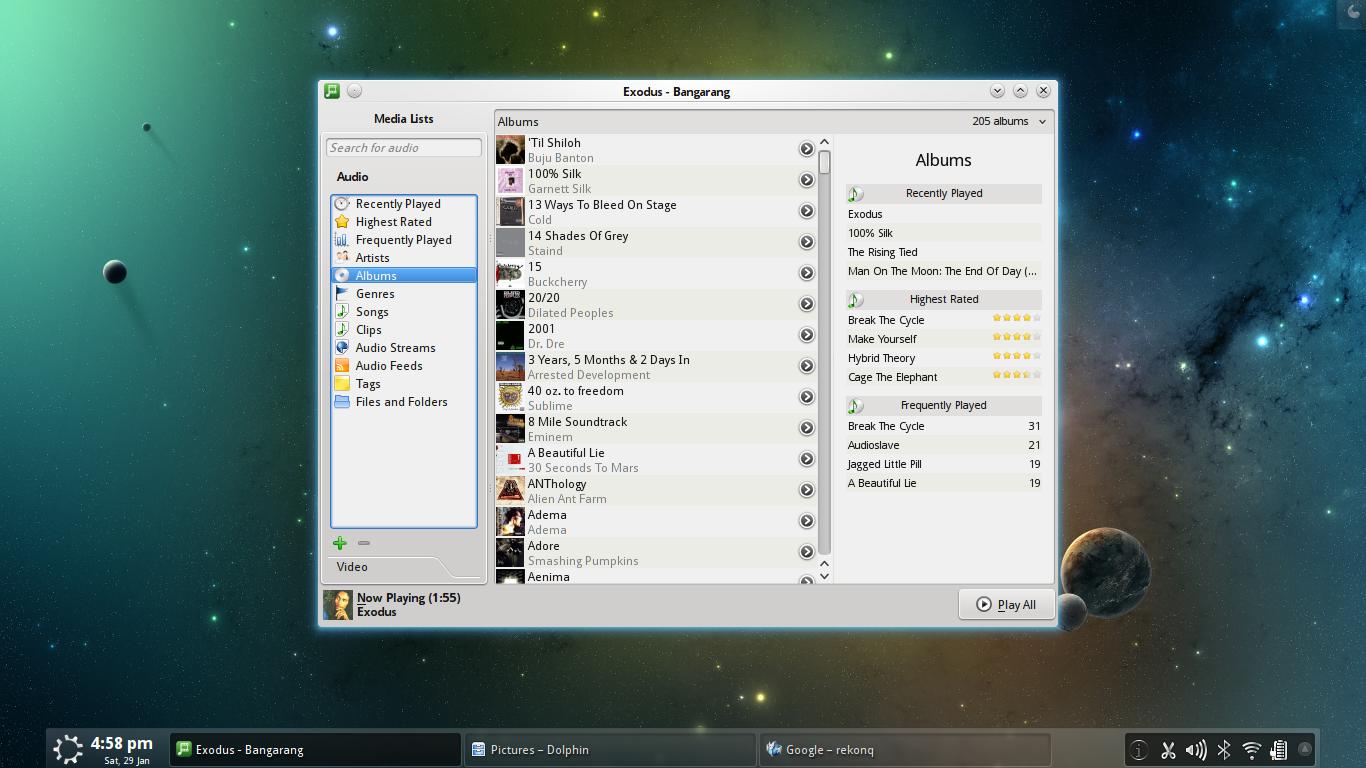
Task: Show hidden tray icons arrow
Action: (x=1304, y=748)
